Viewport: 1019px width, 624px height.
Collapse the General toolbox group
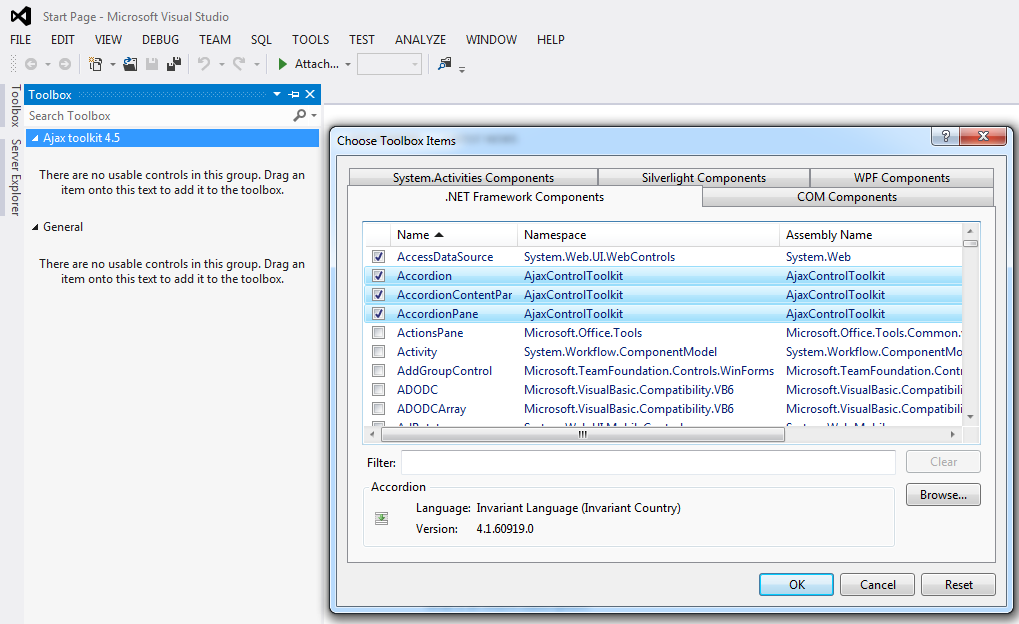[35, 227]
